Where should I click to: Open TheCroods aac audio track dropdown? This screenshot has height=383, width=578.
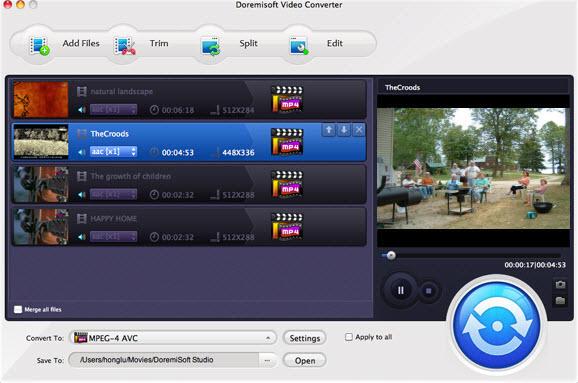point(113,152)
